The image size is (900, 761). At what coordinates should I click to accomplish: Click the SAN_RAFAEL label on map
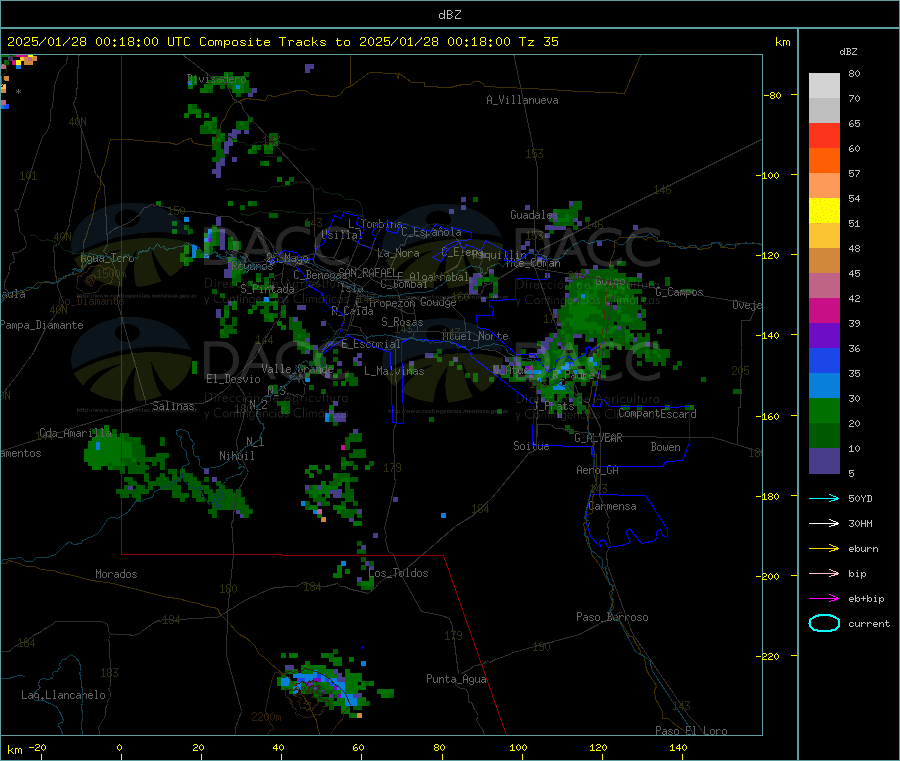366,272
